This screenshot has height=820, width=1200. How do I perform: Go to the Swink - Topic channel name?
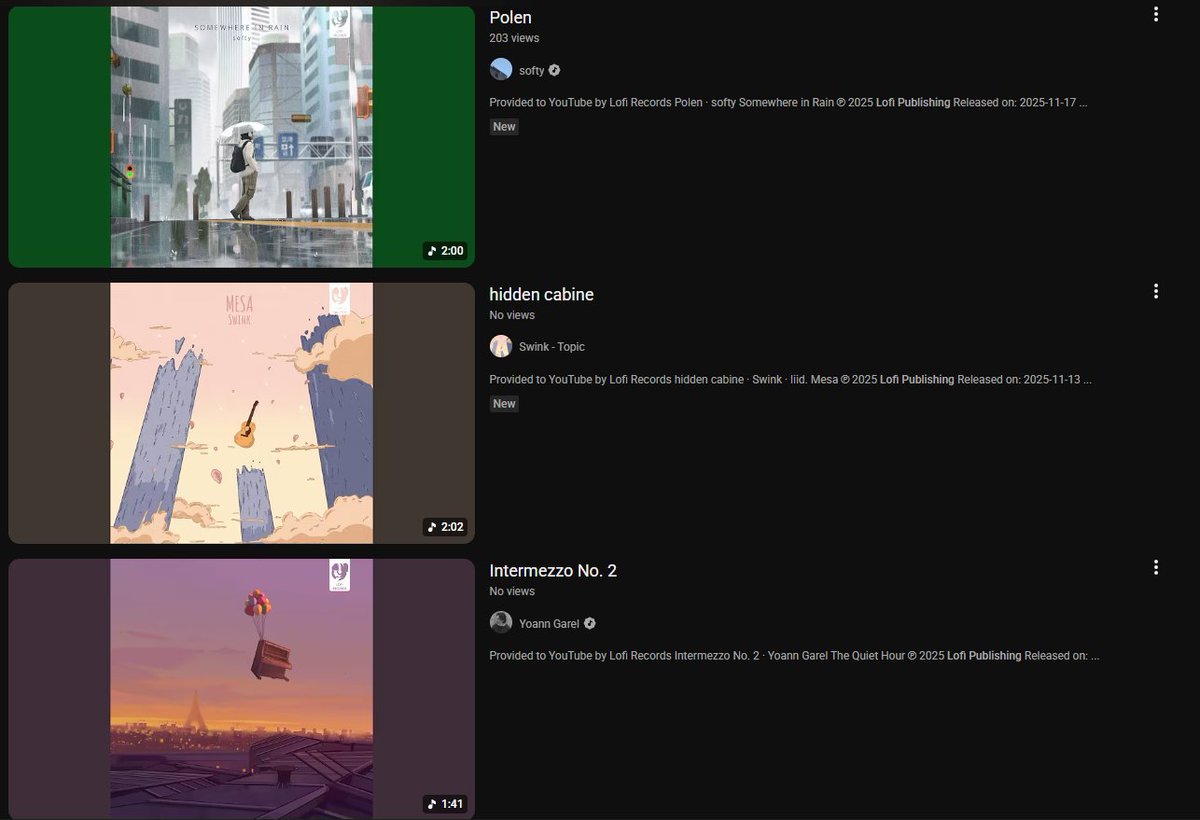click(x=552, y=346)
